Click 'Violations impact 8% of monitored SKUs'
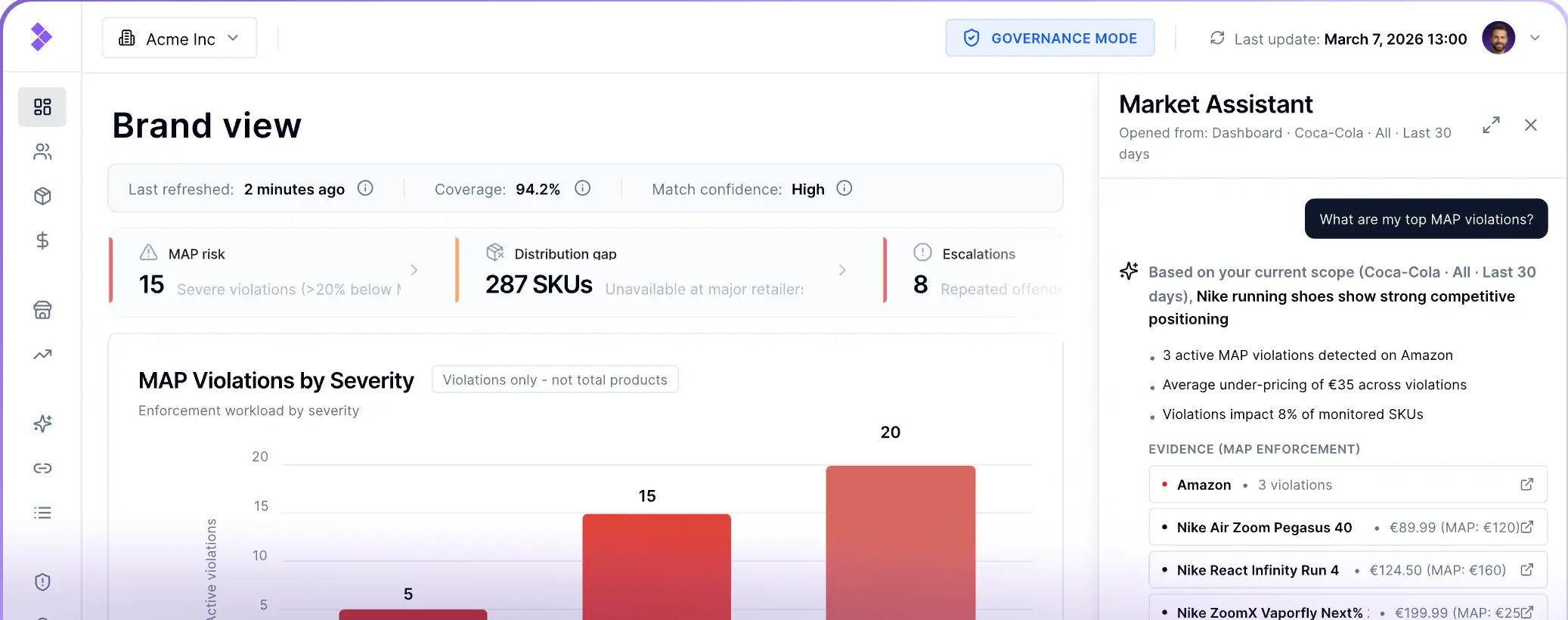Screen dimensions: 1568x620 pos(1292,414)
